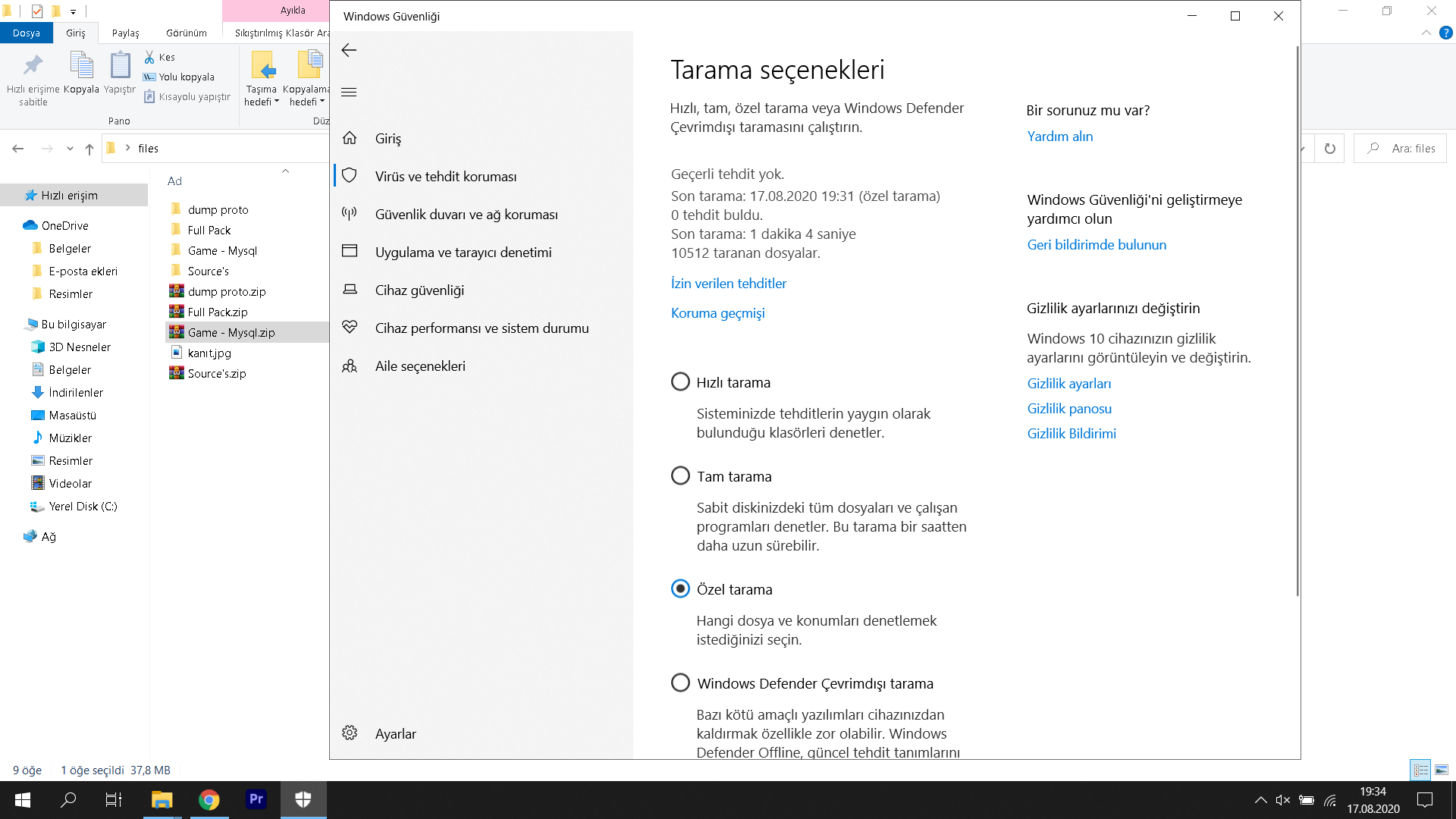
Task: Open Giriş home icon in sidebar
Action: (350, 138)
